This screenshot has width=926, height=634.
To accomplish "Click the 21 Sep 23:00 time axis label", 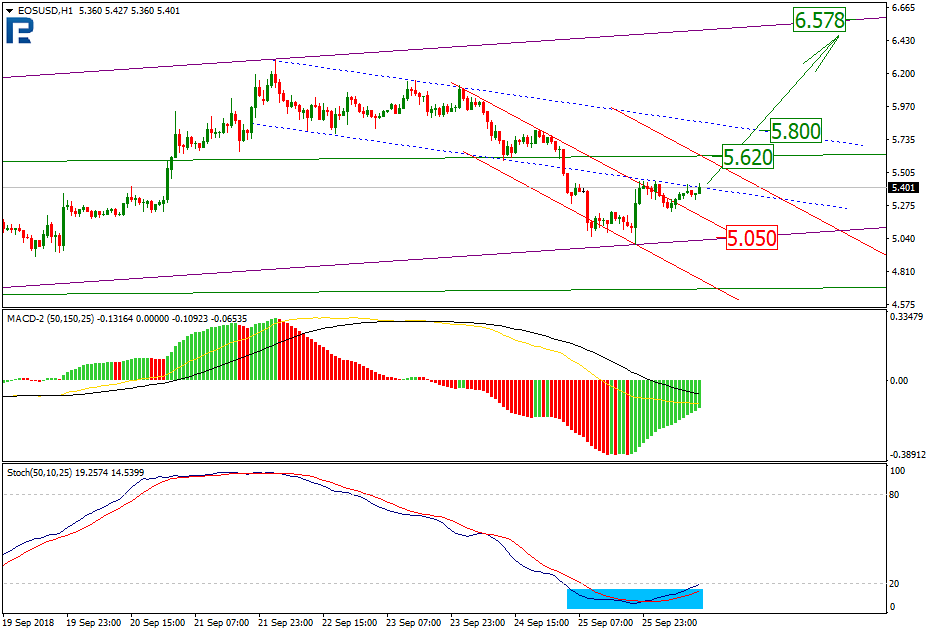I will tap(286, 623).
